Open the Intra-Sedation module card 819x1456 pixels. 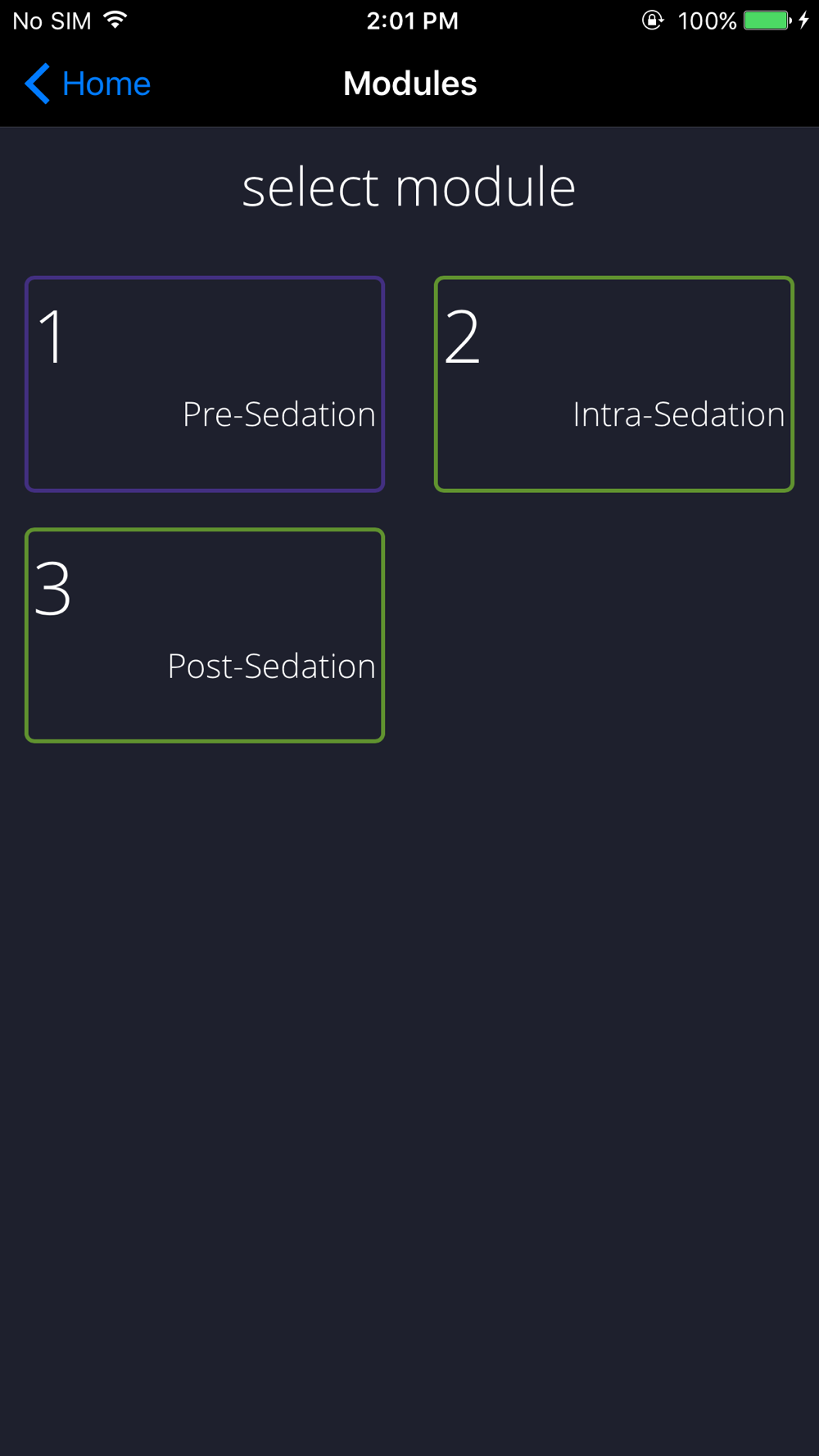(614, 384)
